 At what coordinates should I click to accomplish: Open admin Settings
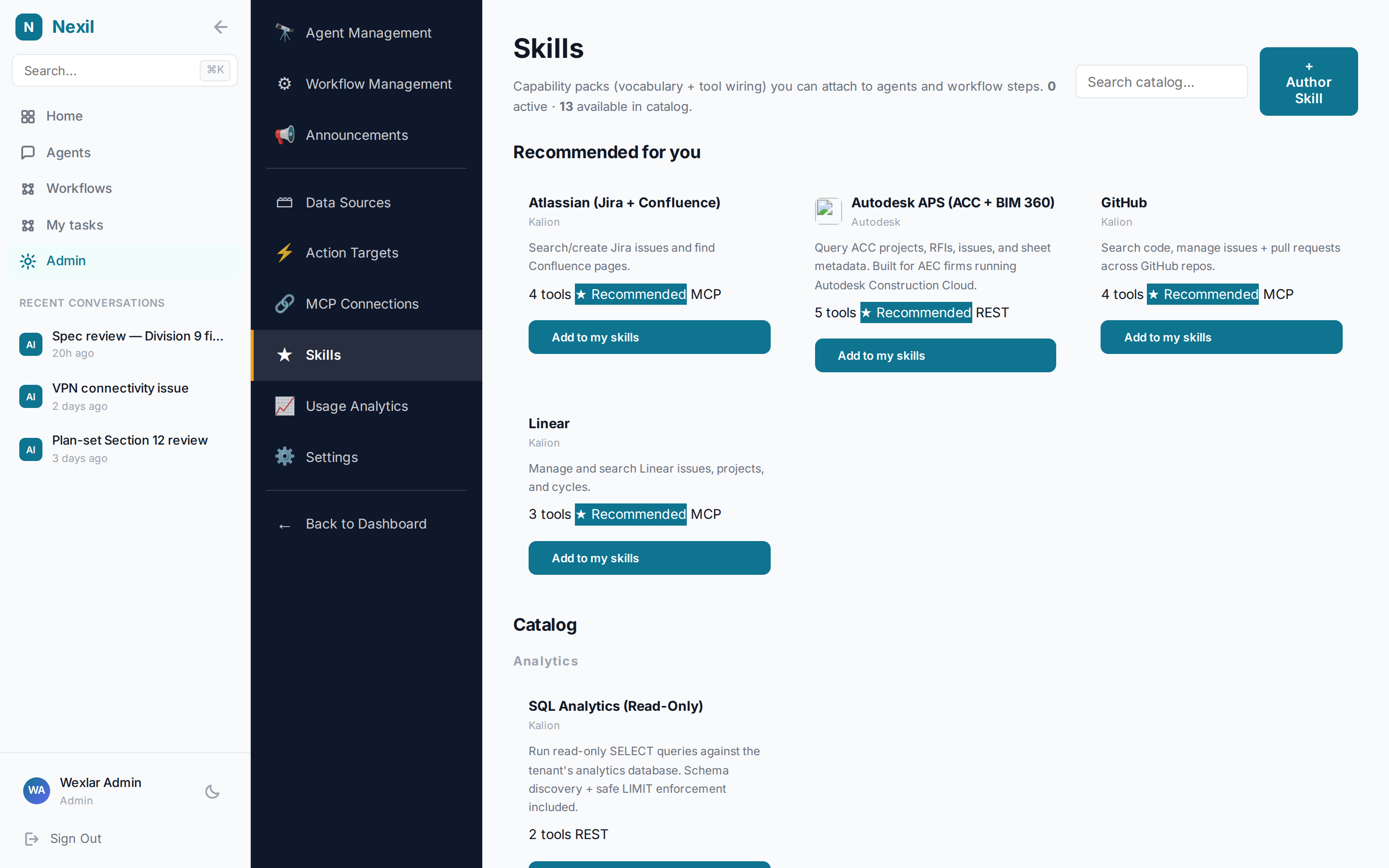tap(366, 457)
